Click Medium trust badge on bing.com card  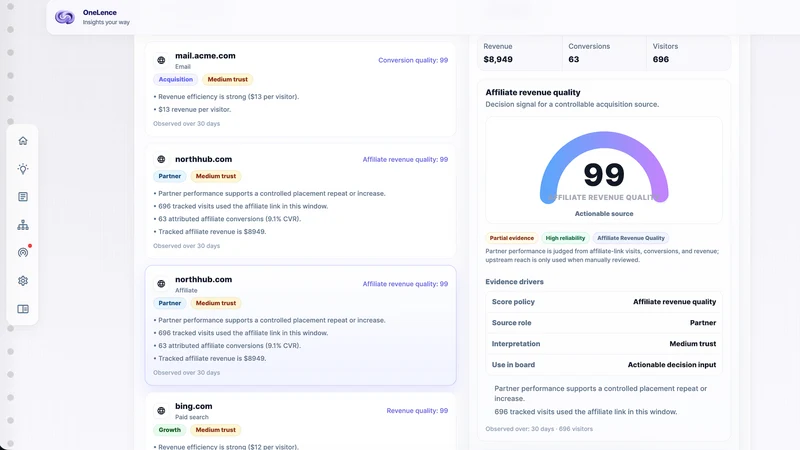click(x=216, y=430)
